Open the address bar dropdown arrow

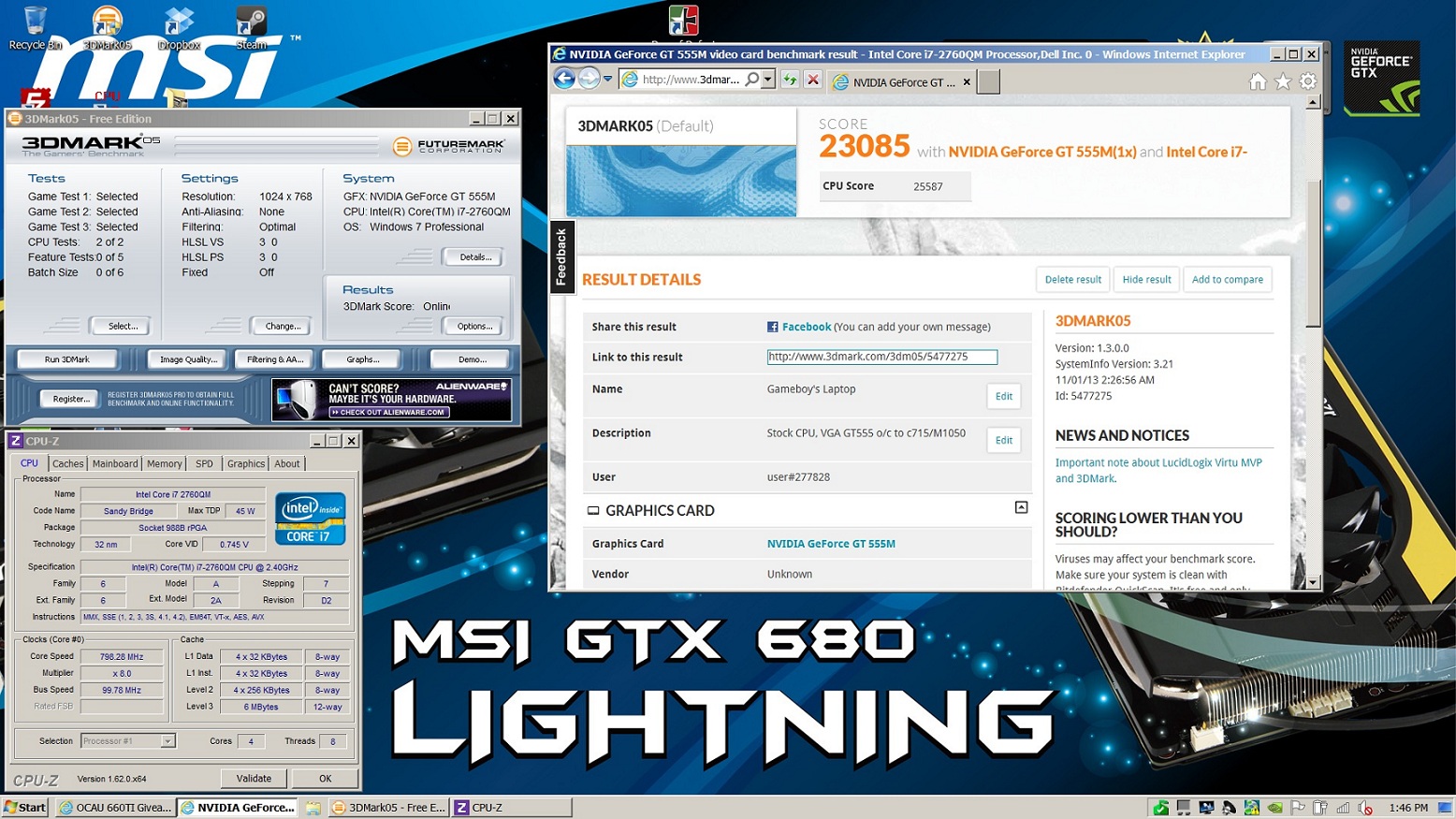pos(768,80)
